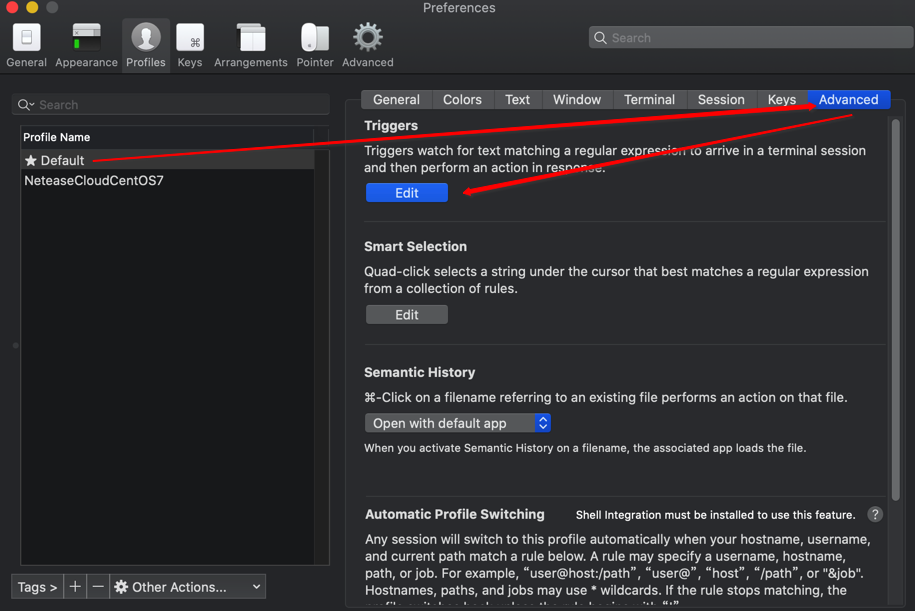The height and width of the screenshot is (611, 915).
Task: Switch to the Text tab
Action: tap(518, 100)
